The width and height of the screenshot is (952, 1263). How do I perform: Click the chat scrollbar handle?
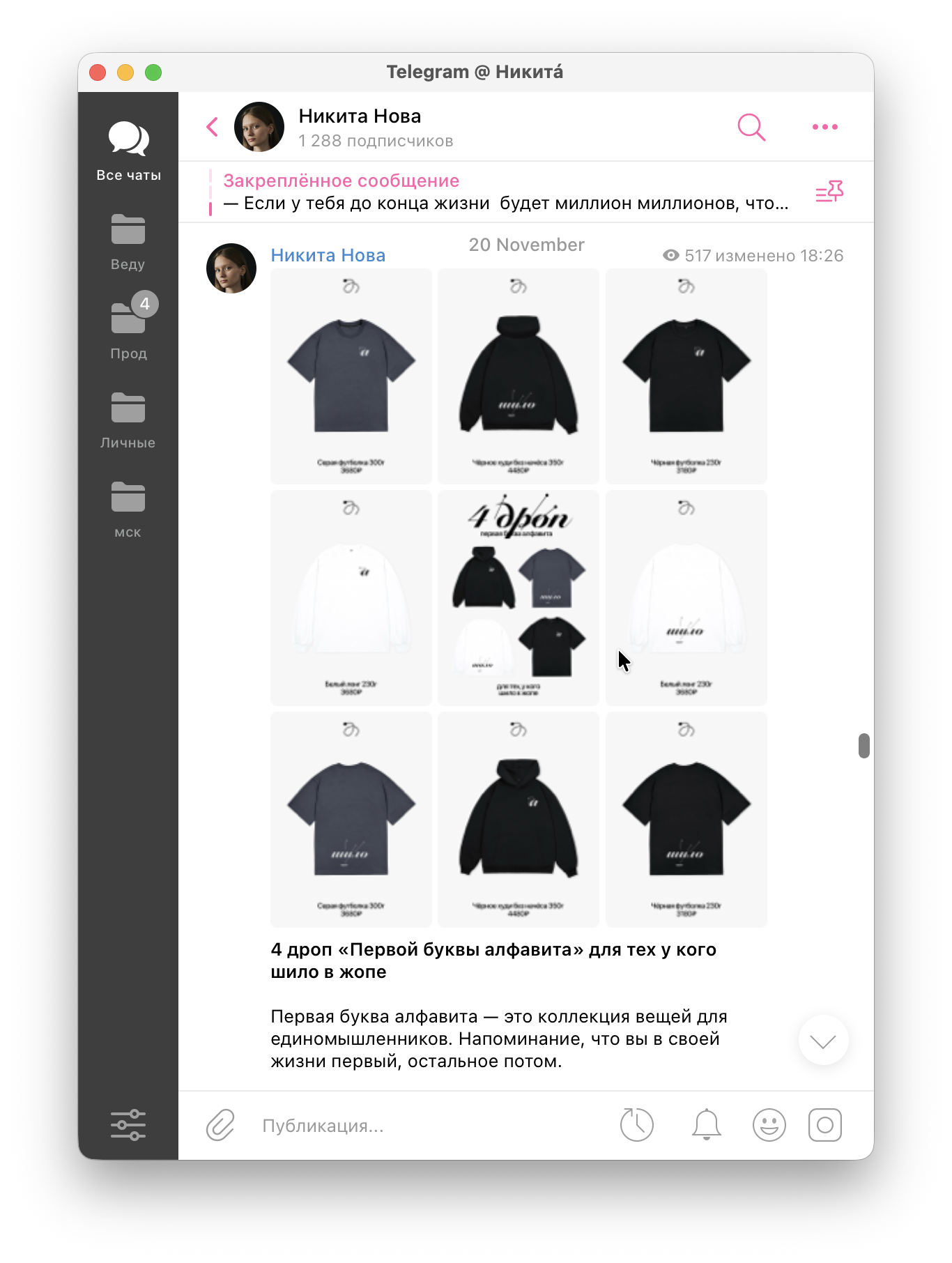tap(864, 745)
